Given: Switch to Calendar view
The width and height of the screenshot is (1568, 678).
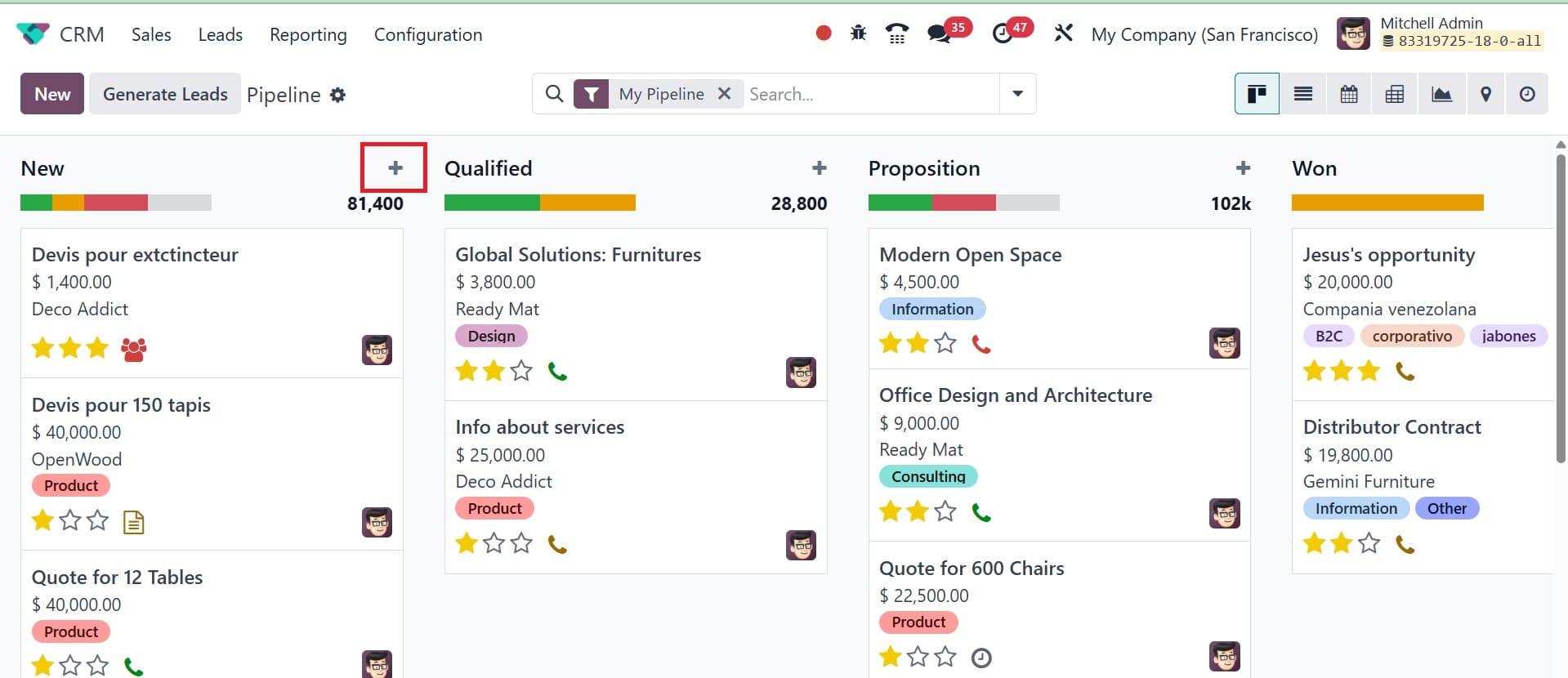Looking at the screenshot, I should 1349,94.
